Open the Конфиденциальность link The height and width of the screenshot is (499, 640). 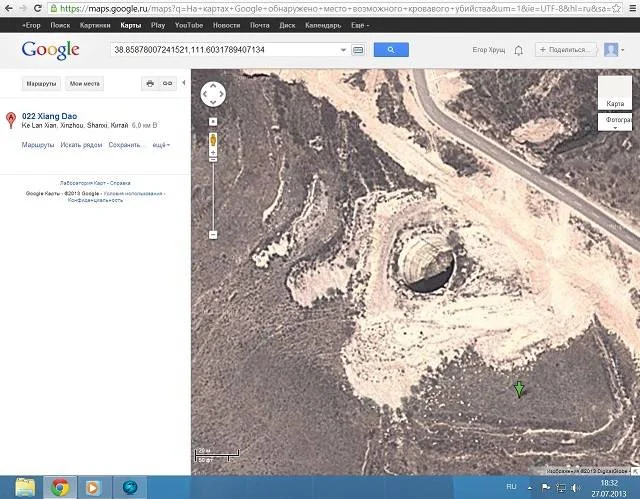pos(95,200)
